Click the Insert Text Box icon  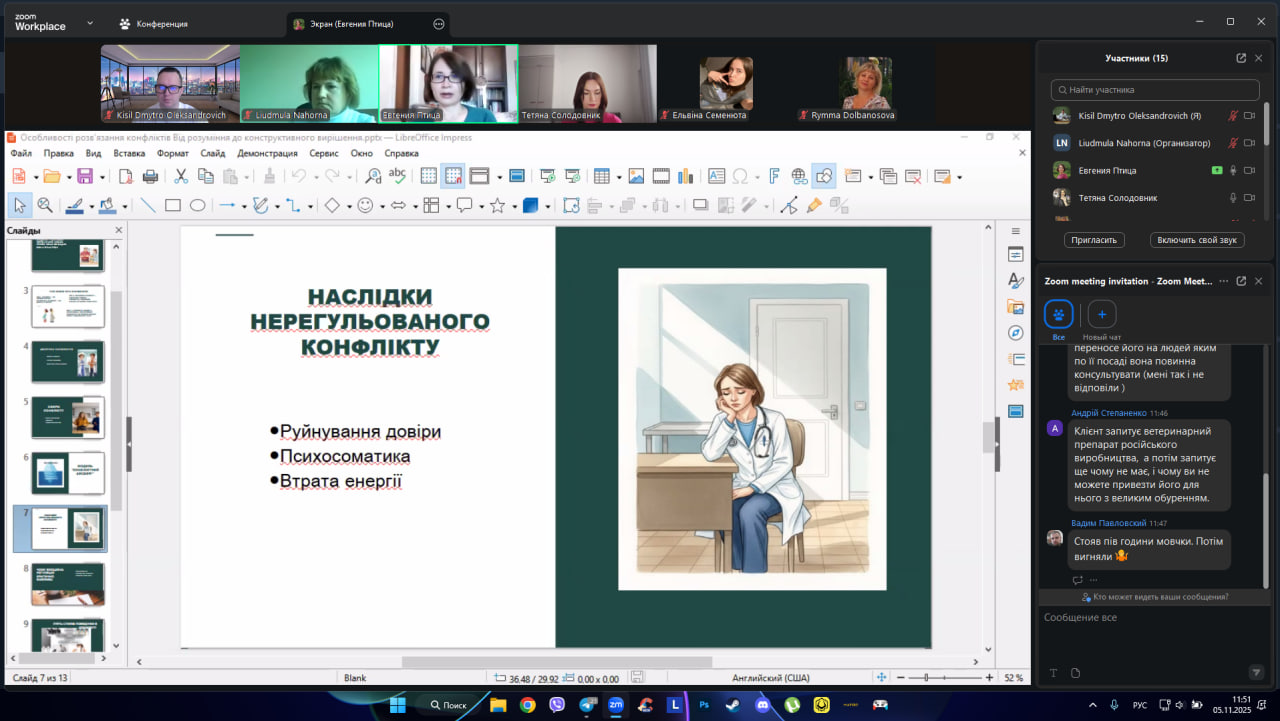point(716,176)
